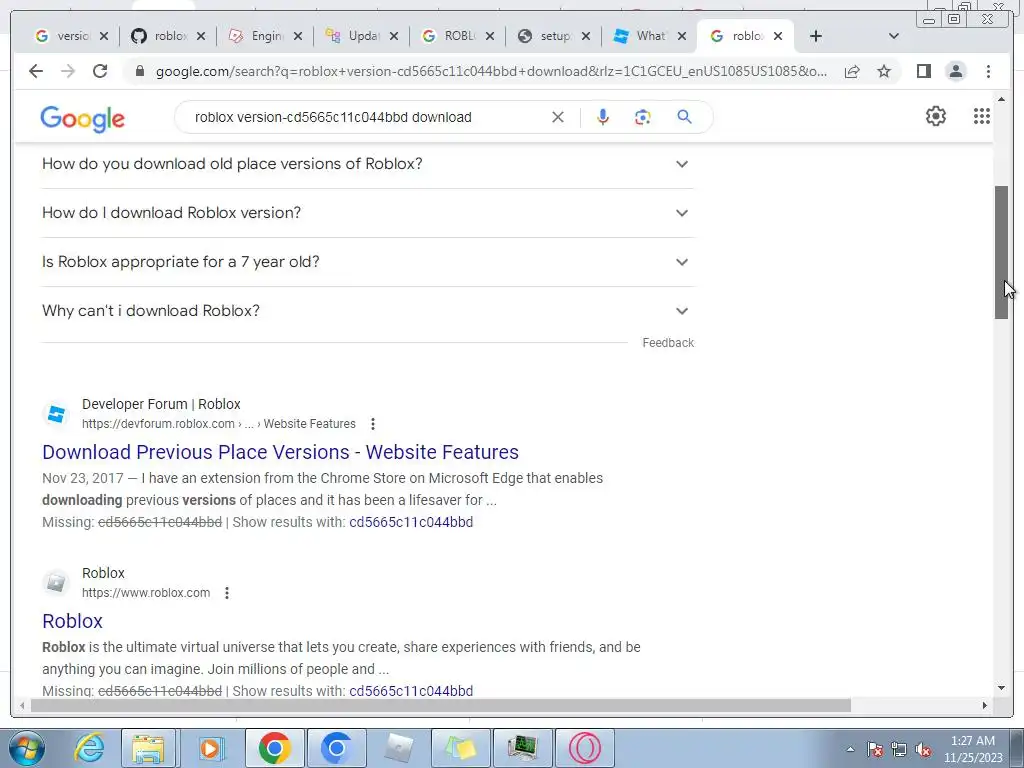
Task: Open a new tab with the plus button
Action: [x=816, y=36]
